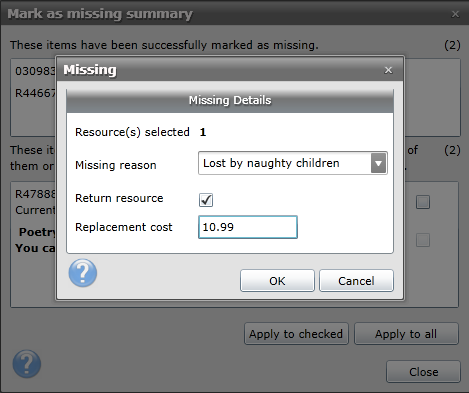Click the Replacement cost field
This screenshot has width=469, height=393.
pyautogui.click(x=248, y=227)
